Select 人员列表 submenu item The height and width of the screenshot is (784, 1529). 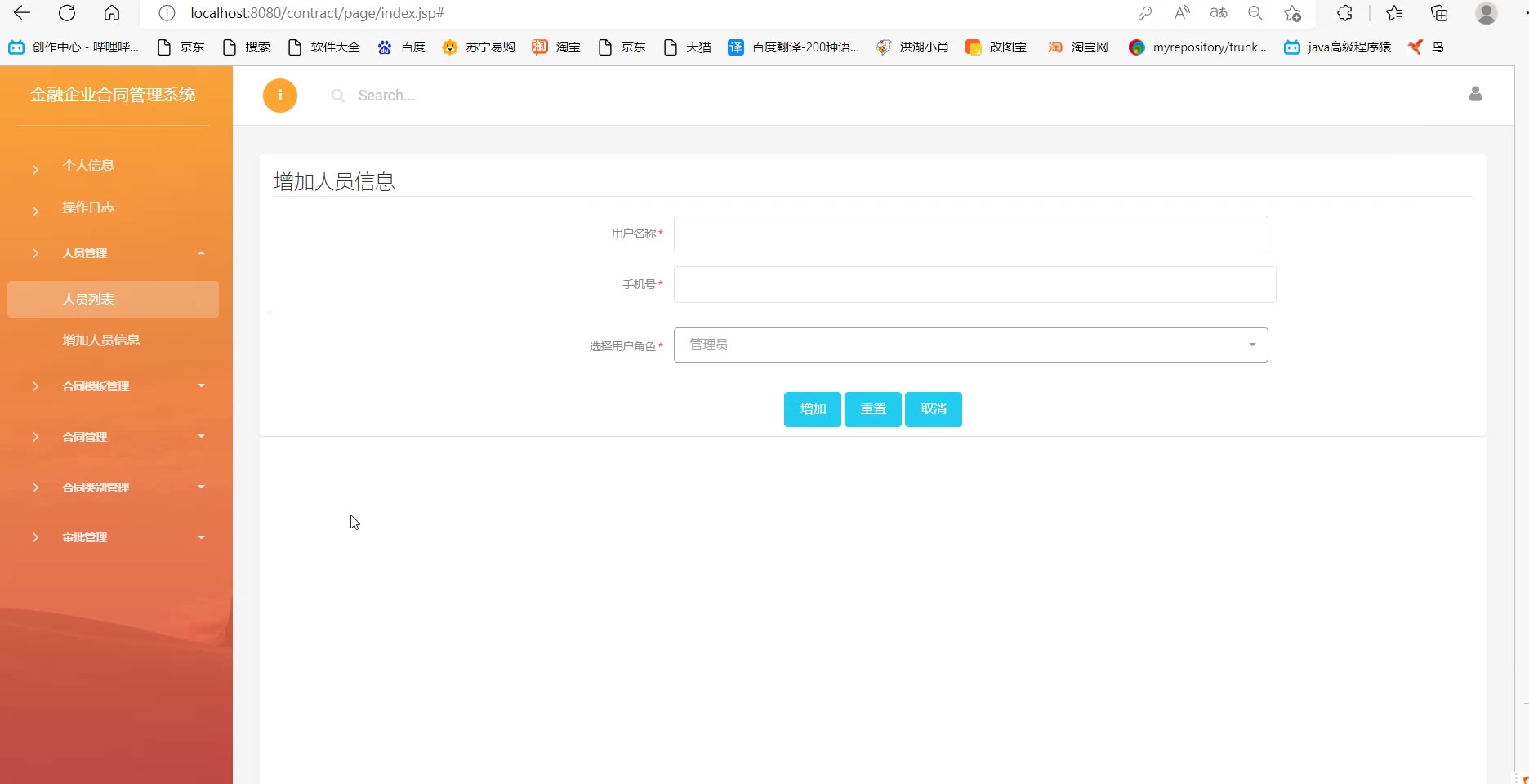[x=114, y=300]
